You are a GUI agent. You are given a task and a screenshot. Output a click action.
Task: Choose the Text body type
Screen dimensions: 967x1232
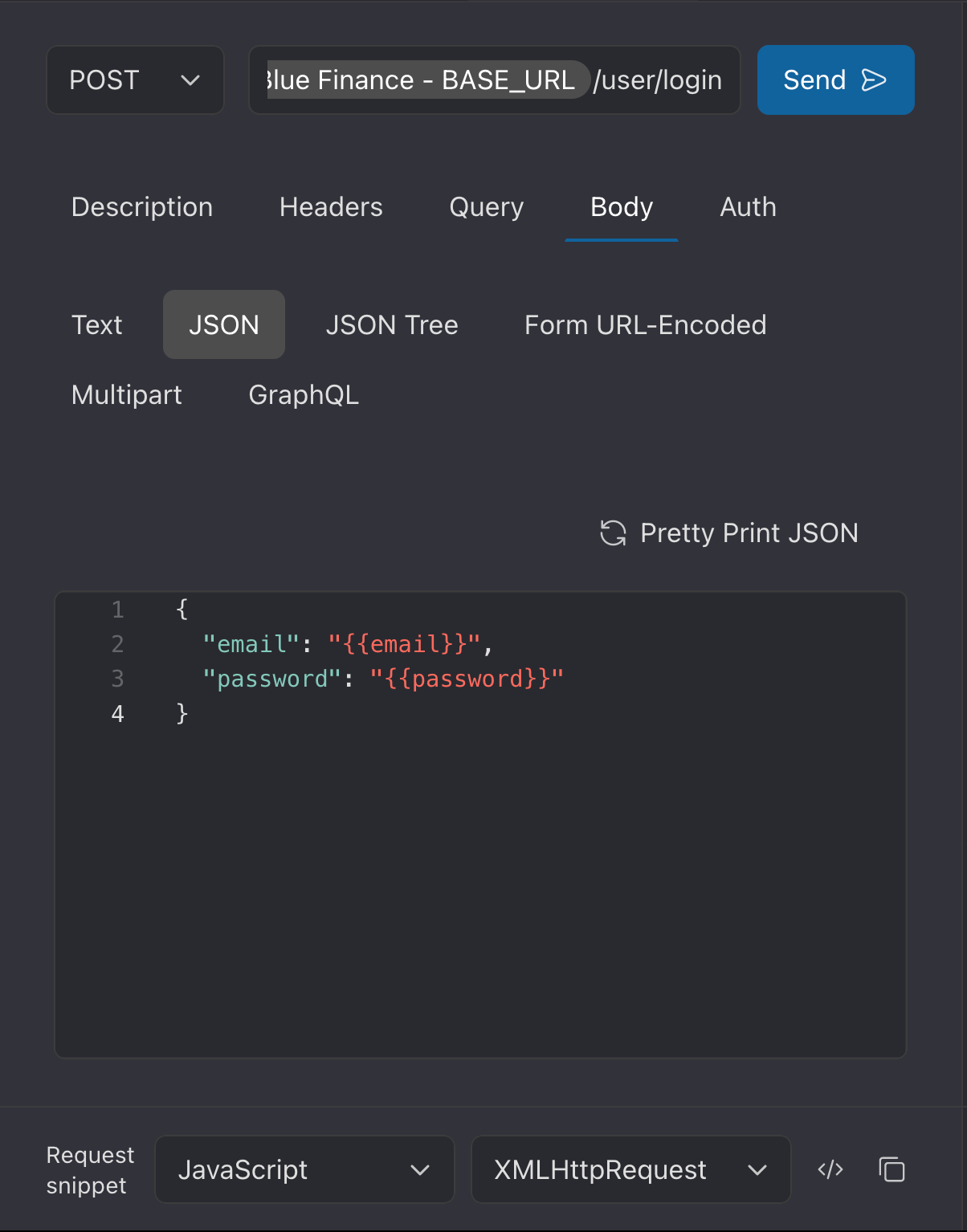point(97,325)
